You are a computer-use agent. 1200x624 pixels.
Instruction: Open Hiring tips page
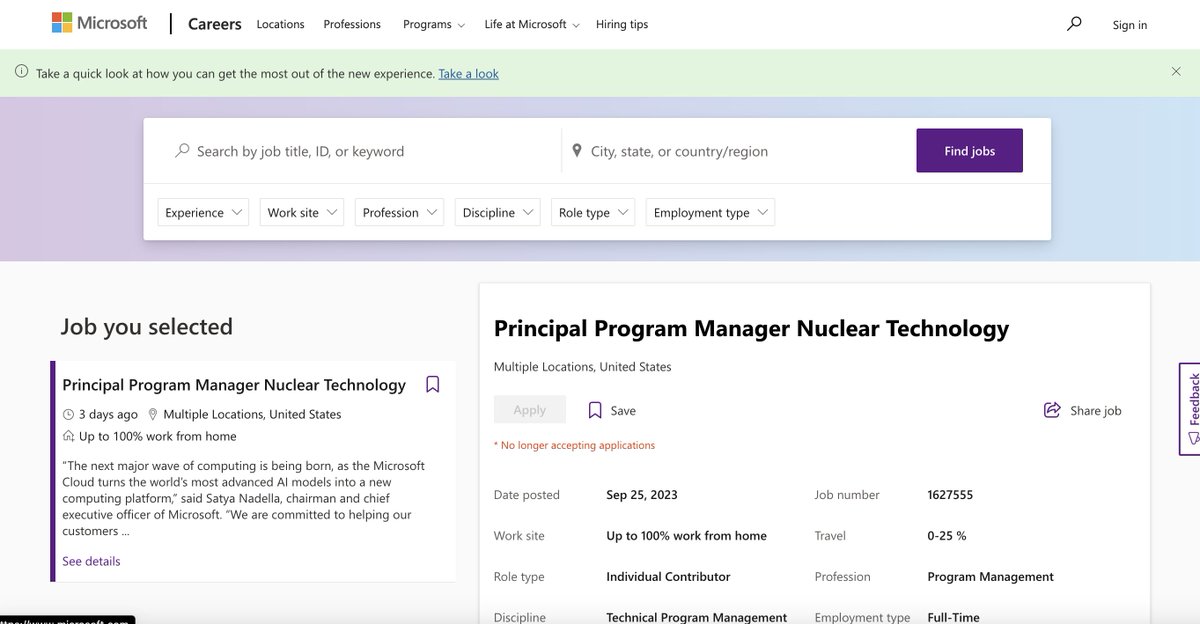[x=622, y=24]
